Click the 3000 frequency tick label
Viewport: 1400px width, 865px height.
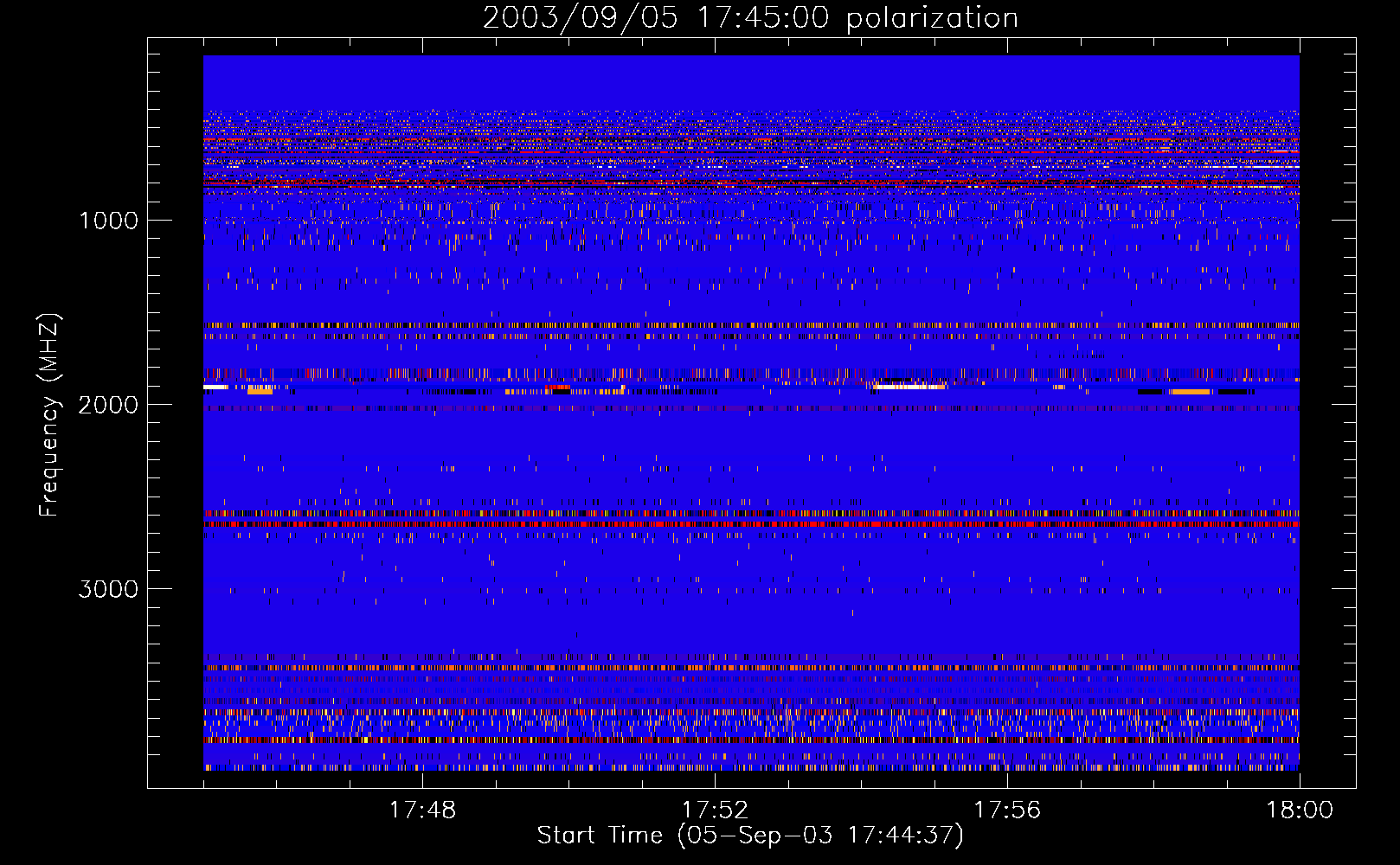click(x=108, y=589)
